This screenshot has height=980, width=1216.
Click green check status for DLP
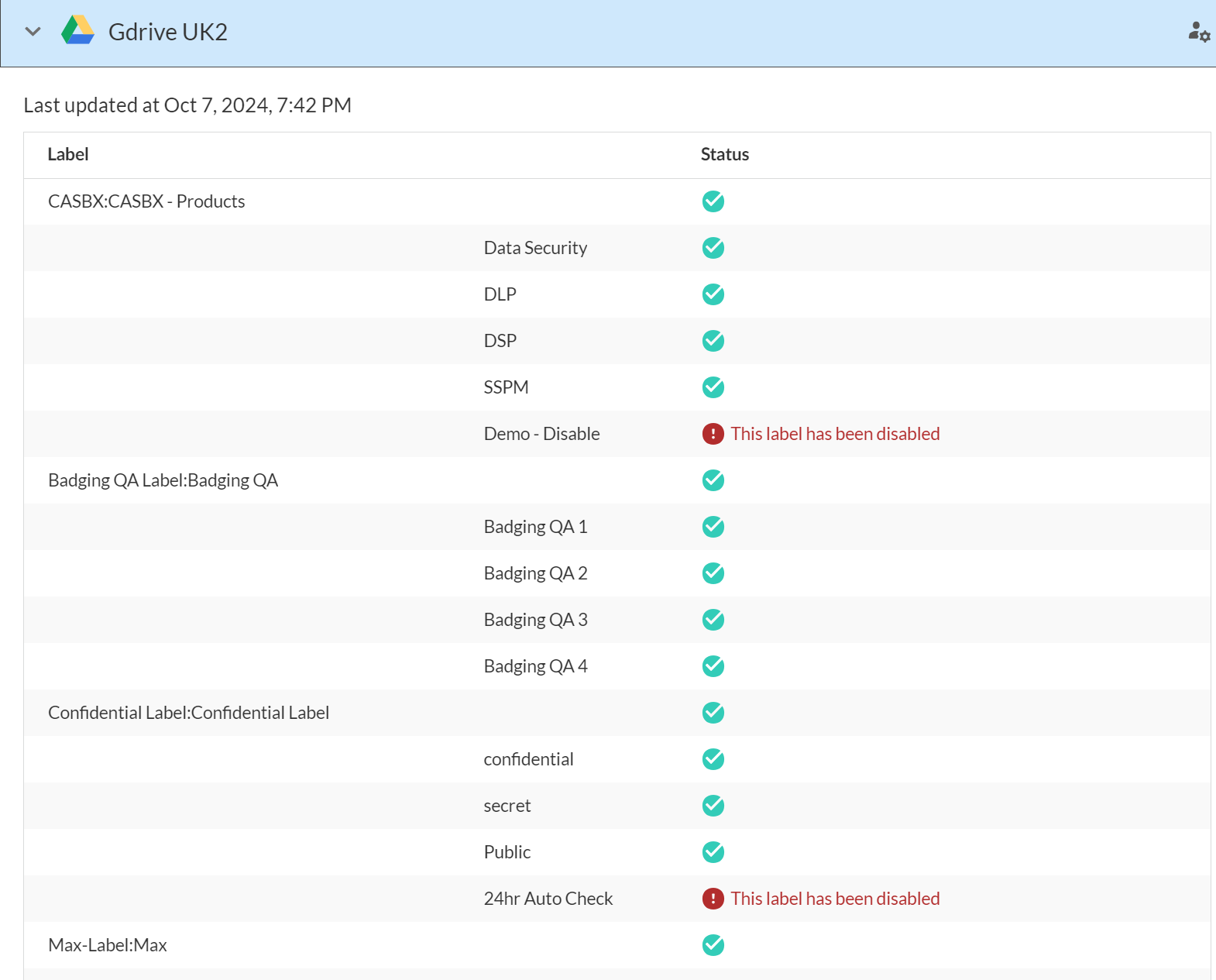point(713,294)
